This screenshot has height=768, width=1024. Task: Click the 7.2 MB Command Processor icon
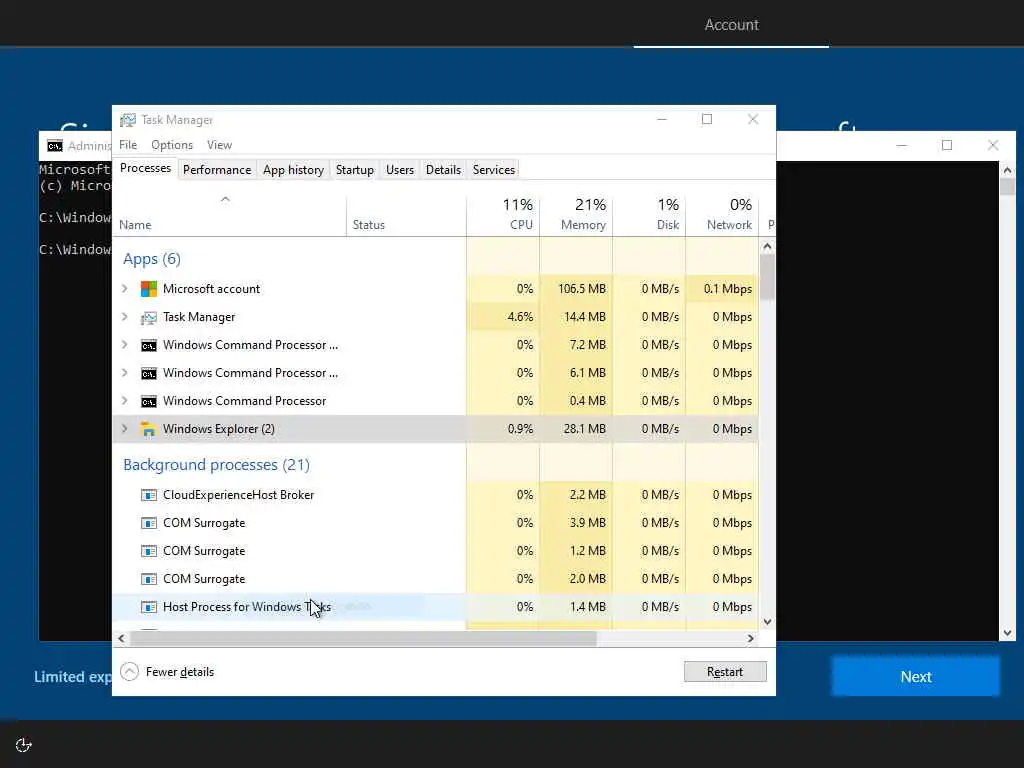click(x=149, y=345)
